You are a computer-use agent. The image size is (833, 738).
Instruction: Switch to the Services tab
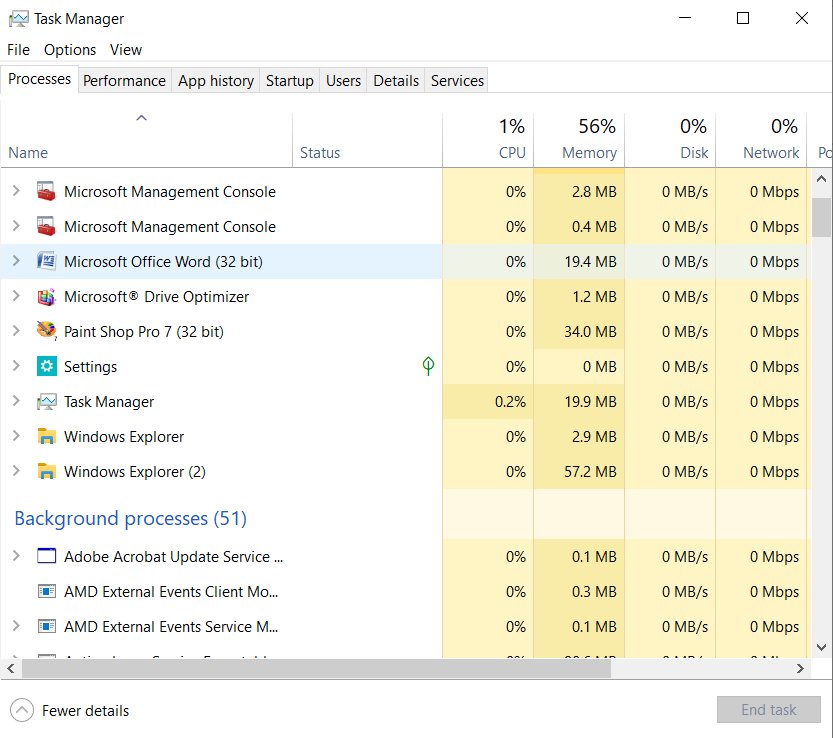[x=457, y=81]
